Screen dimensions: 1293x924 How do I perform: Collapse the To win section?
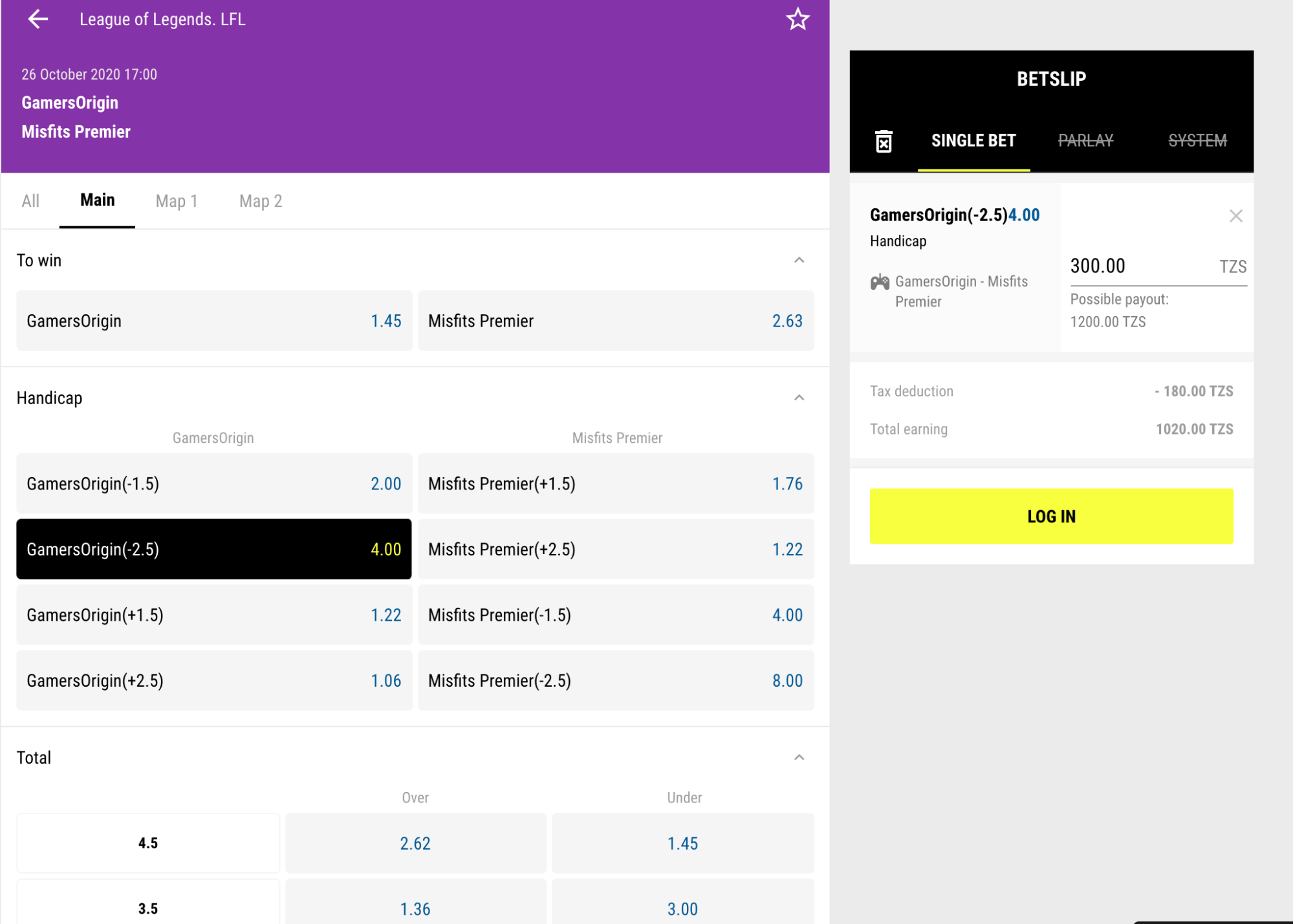pyautogui.click(x=799, y=260)
